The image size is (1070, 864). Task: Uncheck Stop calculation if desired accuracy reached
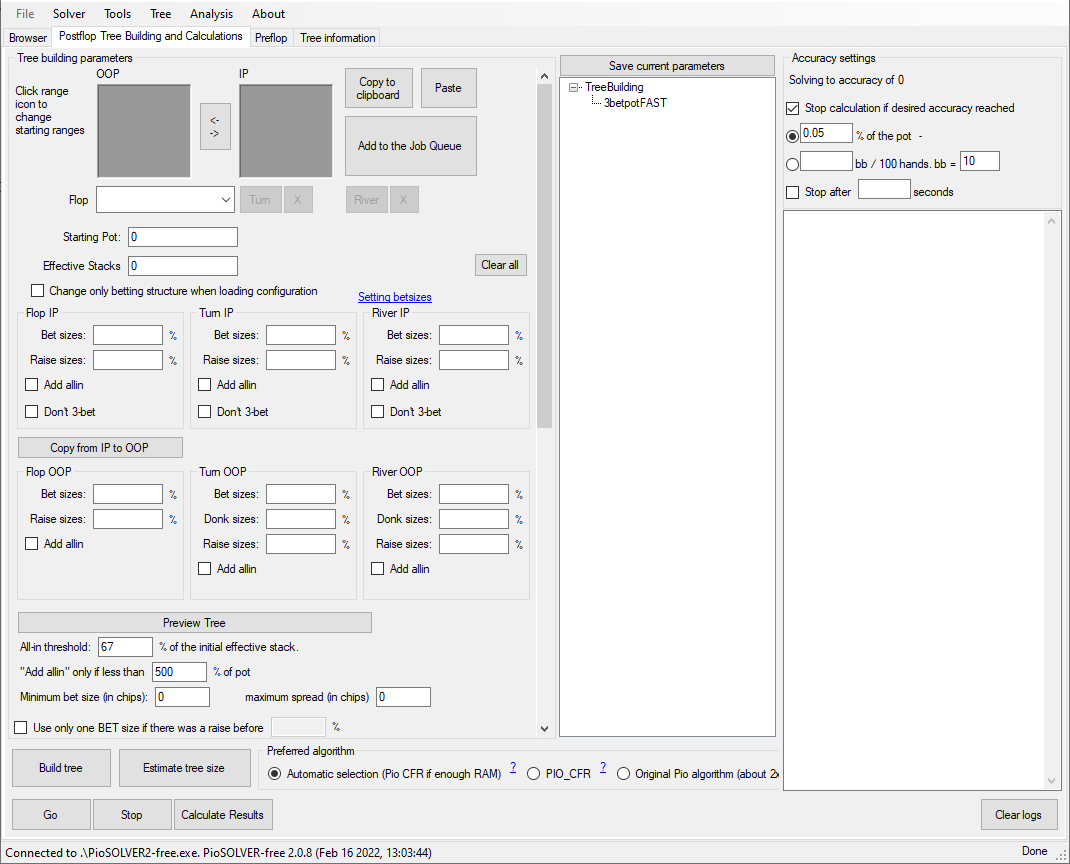click(792, 109)
